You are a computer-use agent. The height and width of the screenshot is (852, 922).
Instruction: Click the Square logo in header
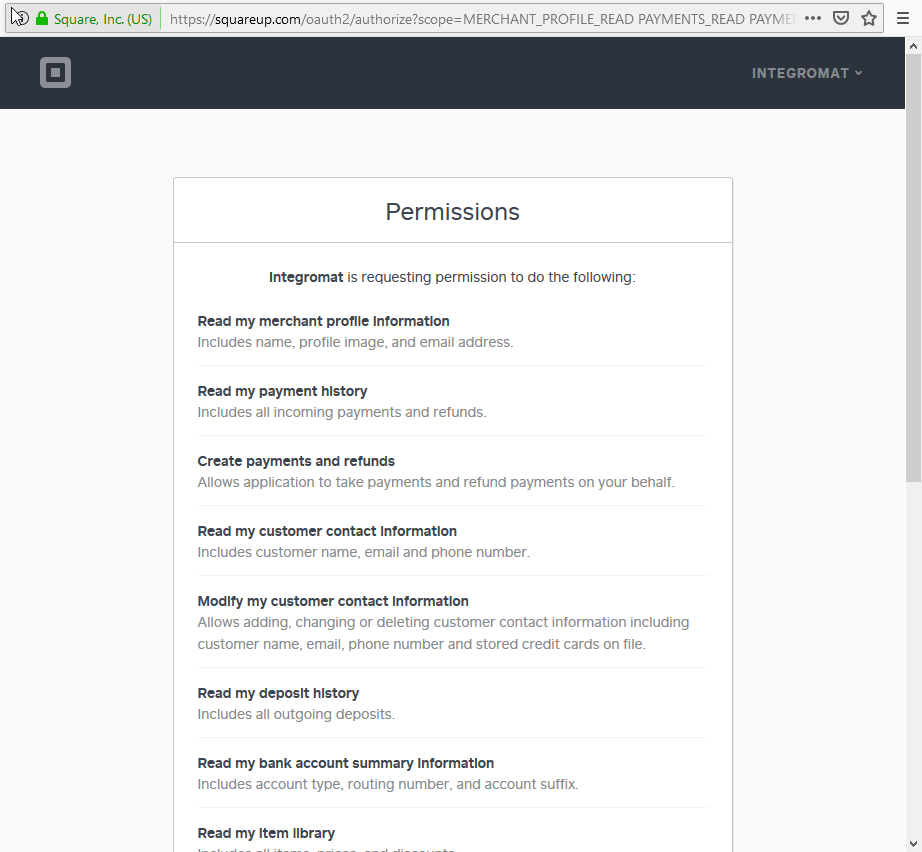point(55,72)
